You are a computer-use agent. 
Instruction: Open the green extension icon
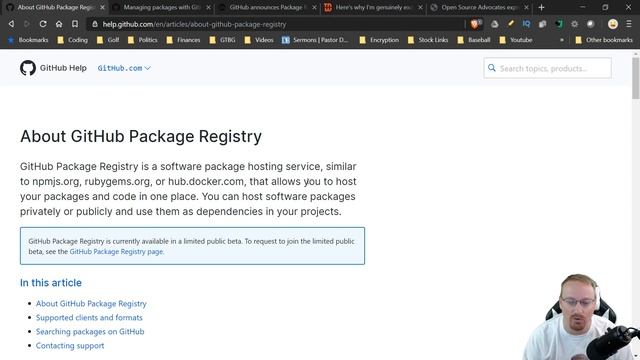tap(559, 24)
